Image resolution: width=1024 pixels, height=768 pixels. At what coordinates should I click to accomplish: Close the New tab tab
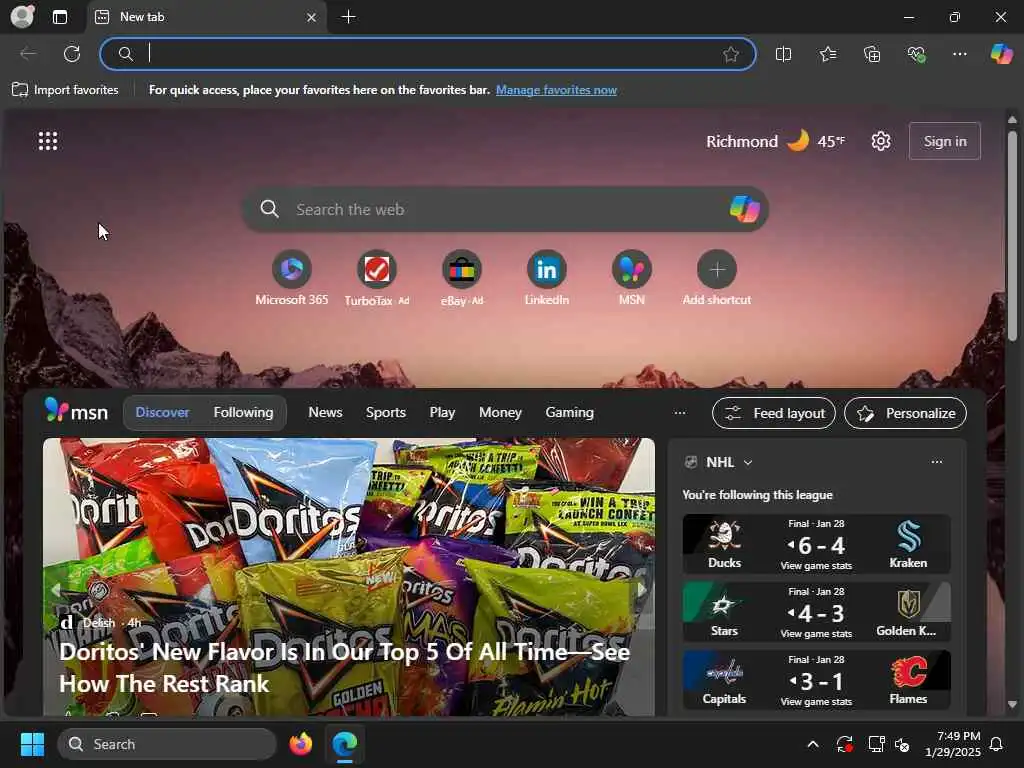click(x=312, y=18)
